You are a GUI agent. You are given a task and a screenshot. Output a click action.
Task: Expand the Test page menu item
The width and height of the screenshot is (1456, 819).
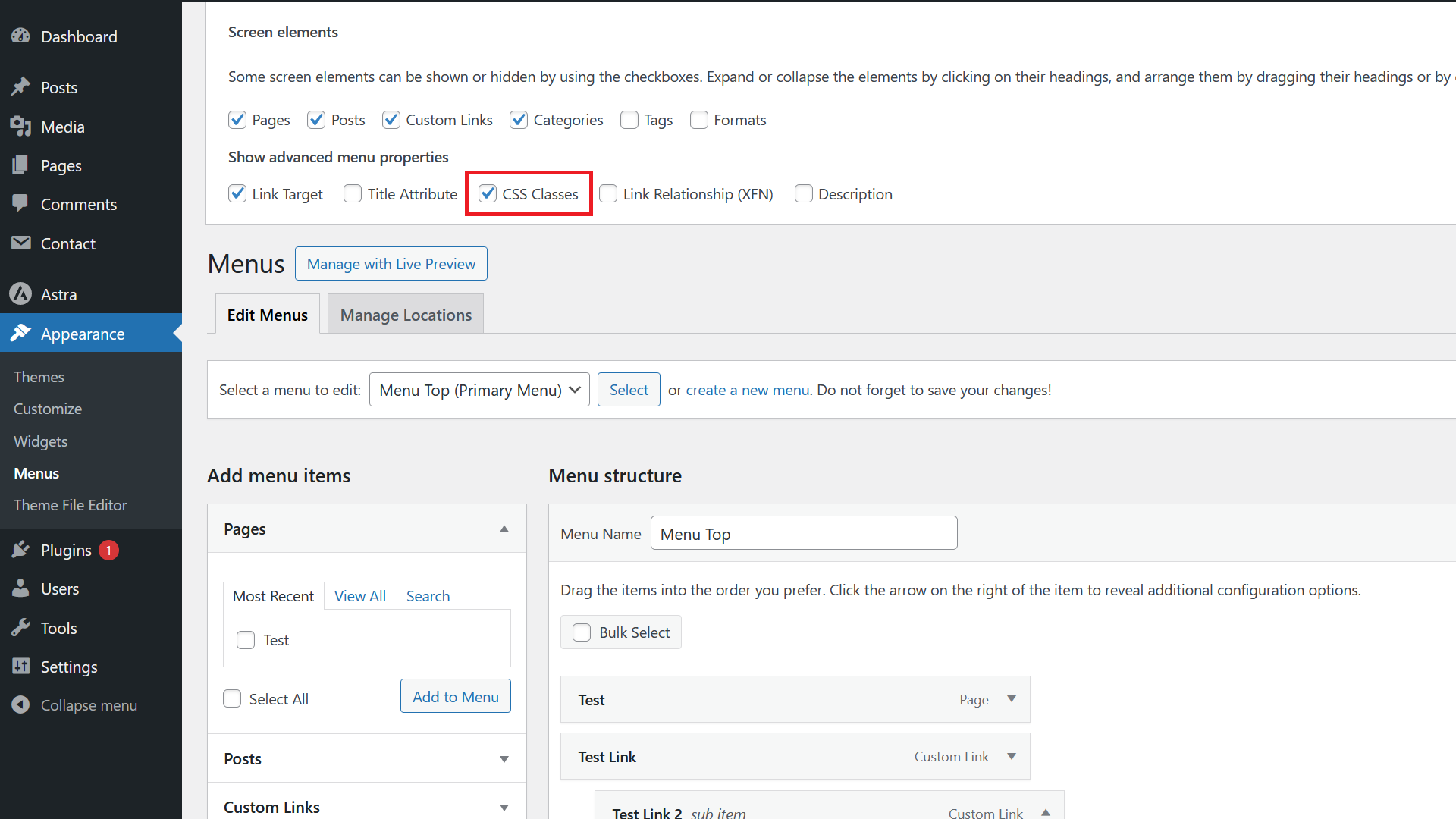tap(1012, 699)
